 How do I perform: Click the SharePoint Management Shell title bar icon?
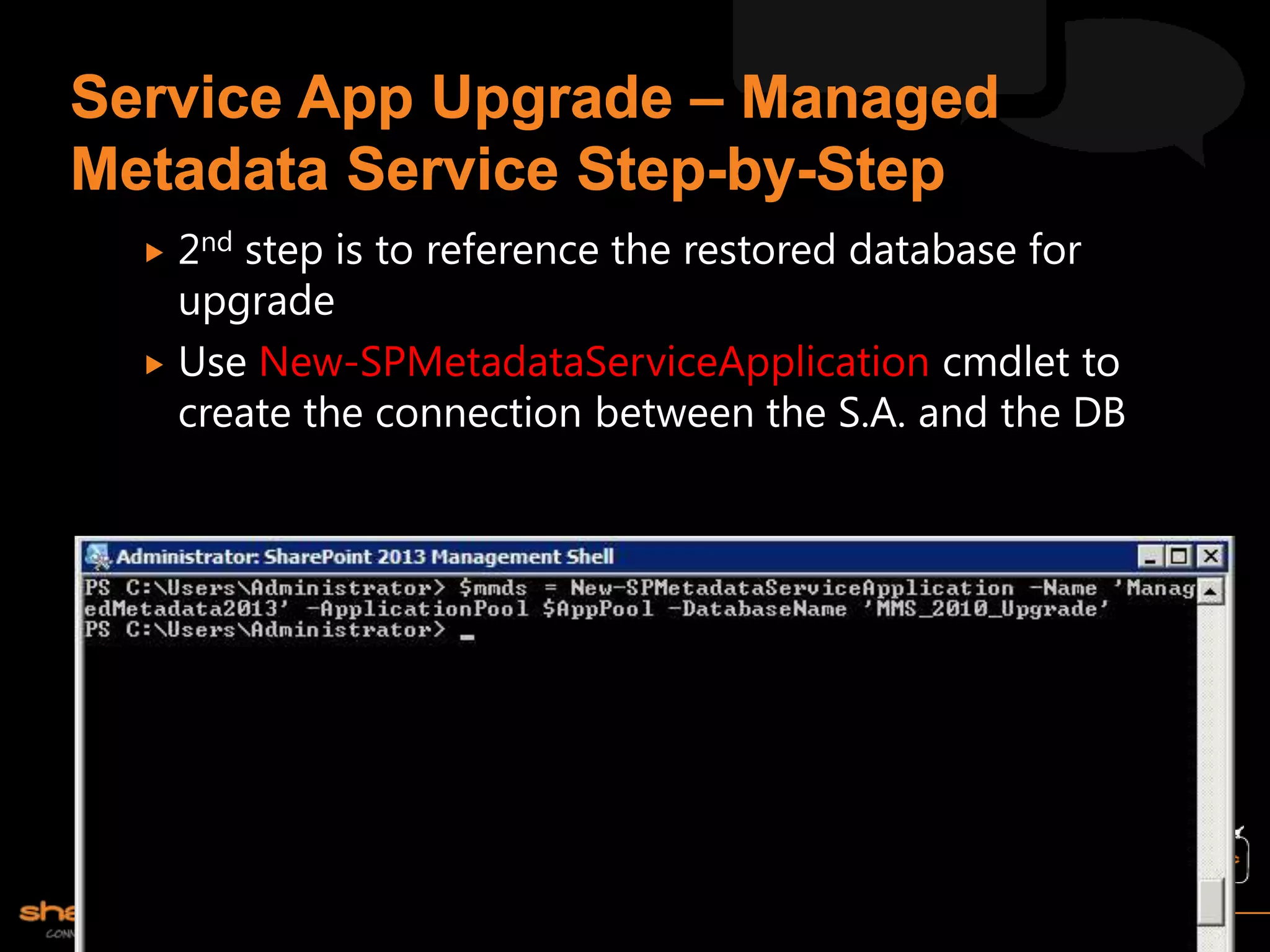point(98,556)
